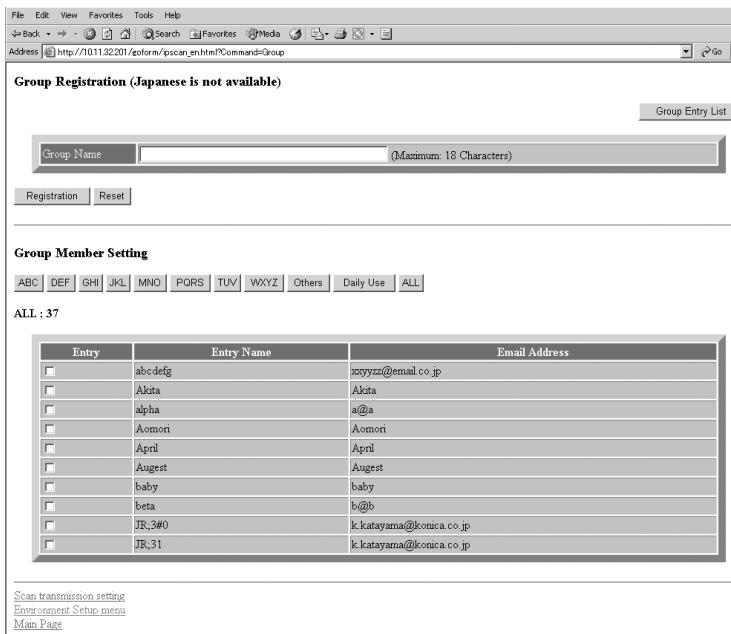731x634 pixels.
Task: Open the Scan transmission setting link
Action: point(69,596)
